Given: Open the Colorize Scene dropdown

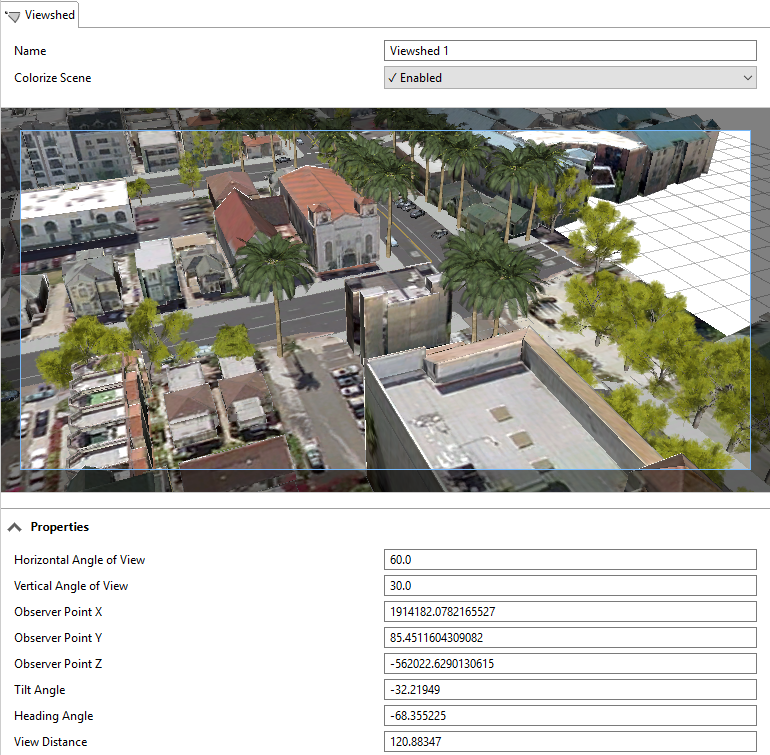Looking at the screenshot, I should (x=570, y=78).
